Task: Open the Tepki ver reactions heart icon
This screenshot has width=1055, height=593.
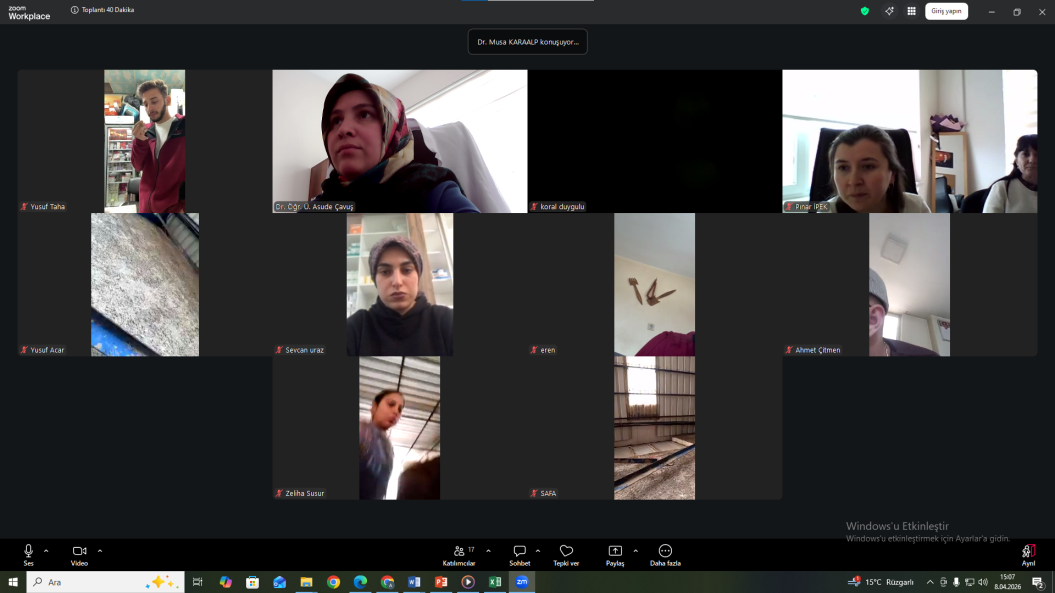Action: click(x=566, y=551)
